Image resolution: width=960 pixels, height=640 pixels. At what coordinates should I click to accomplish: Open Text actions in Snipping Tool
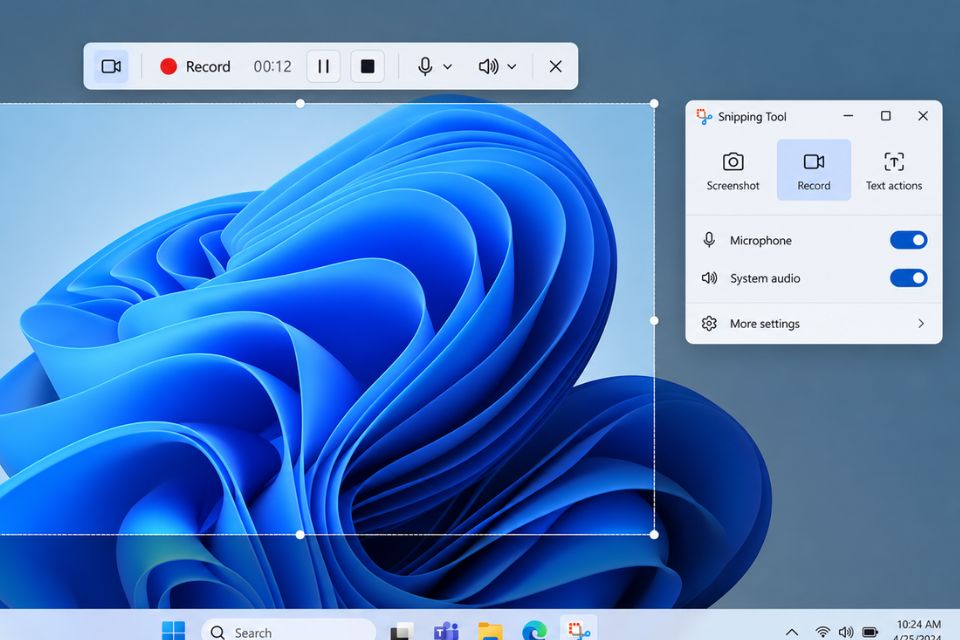coord(894,170)
